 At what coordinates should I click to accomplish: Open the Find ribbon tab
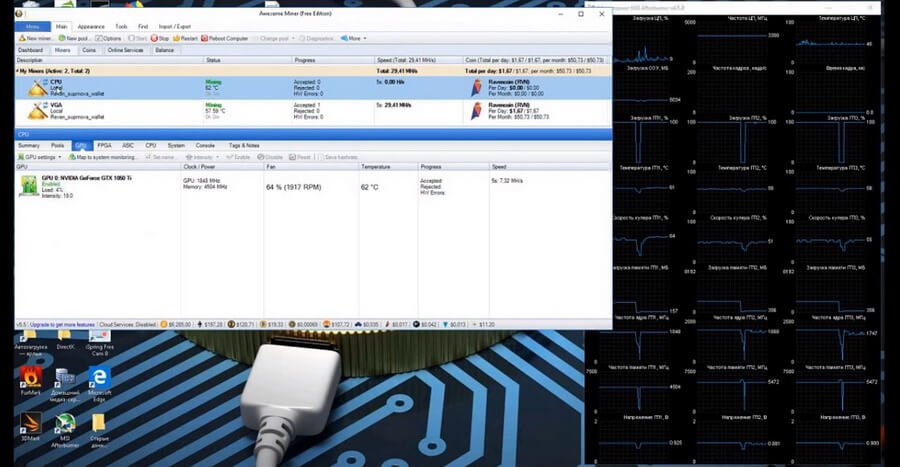[143, 26]
